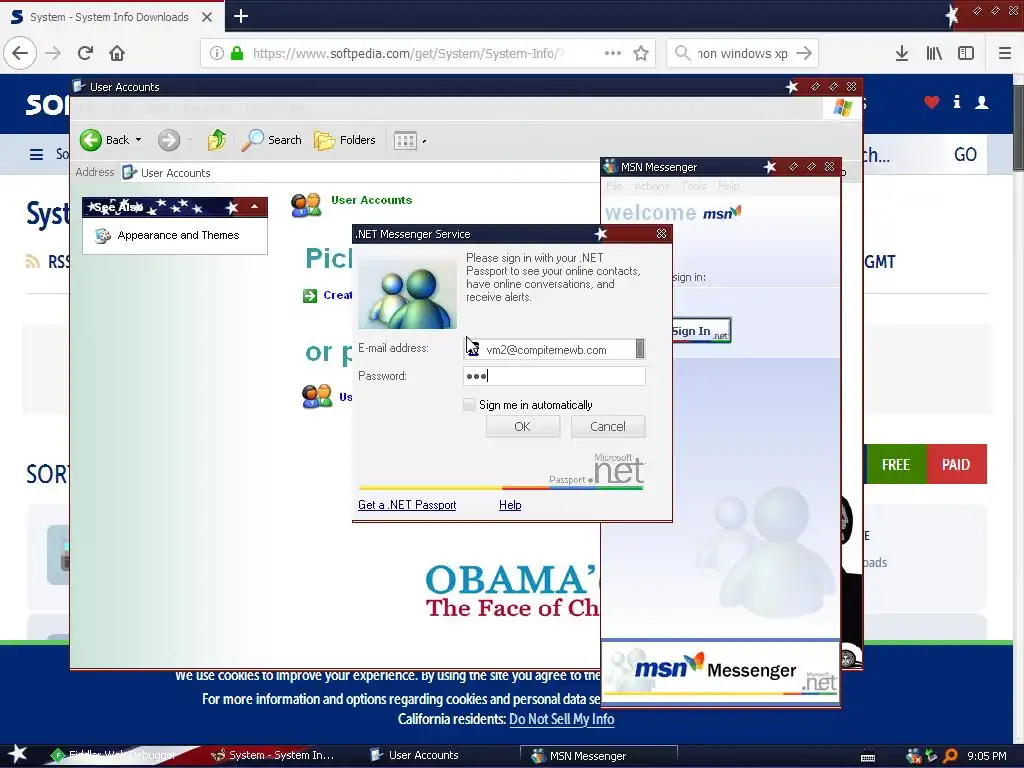This screenshot has width=1024, height=768.
Task: Open page actions three-dot menu
Action: point(613,53)
